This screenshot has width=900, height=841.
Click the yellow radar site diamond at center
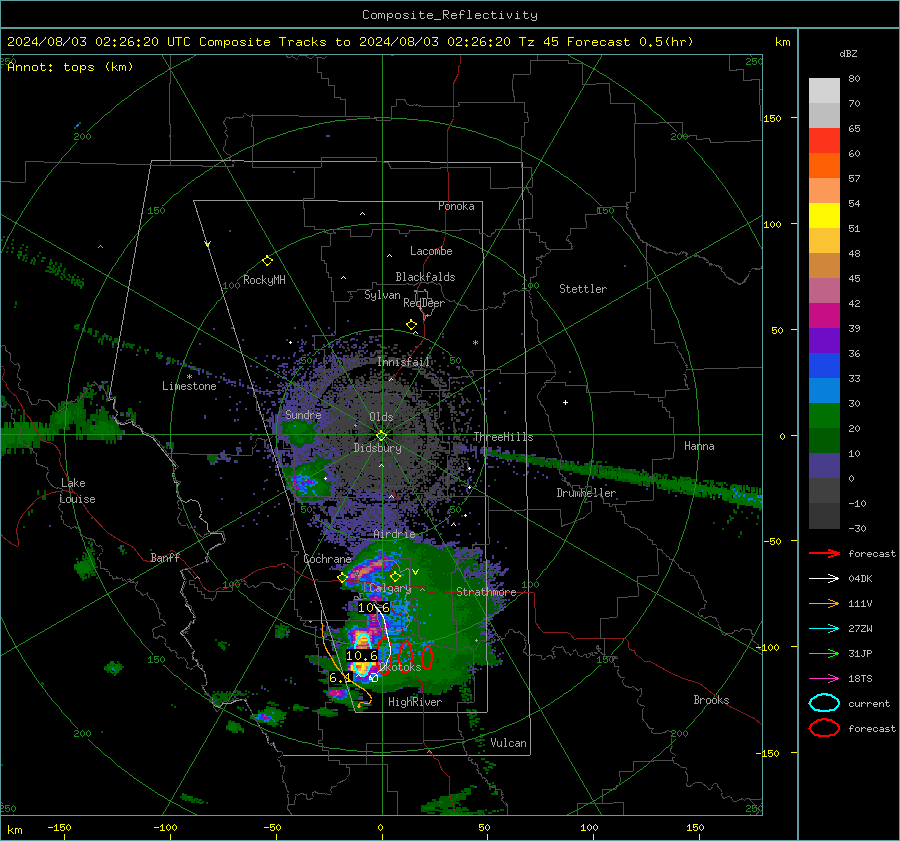click(x=382, y=436)
